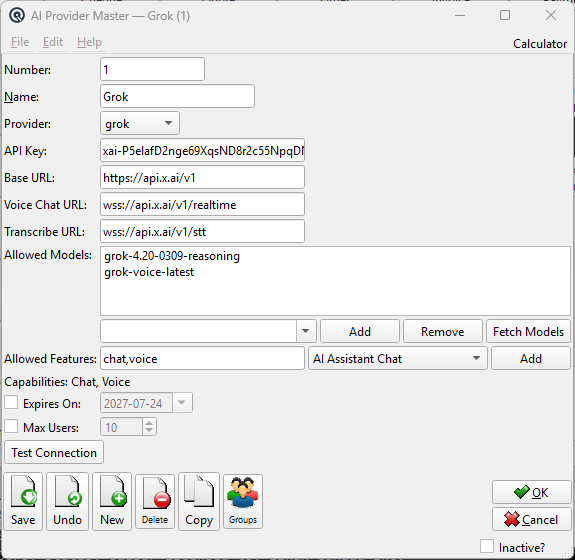Expand the model selection combo box arrow
The width and height of the screenshot is (575, 560).
(305, 331)
